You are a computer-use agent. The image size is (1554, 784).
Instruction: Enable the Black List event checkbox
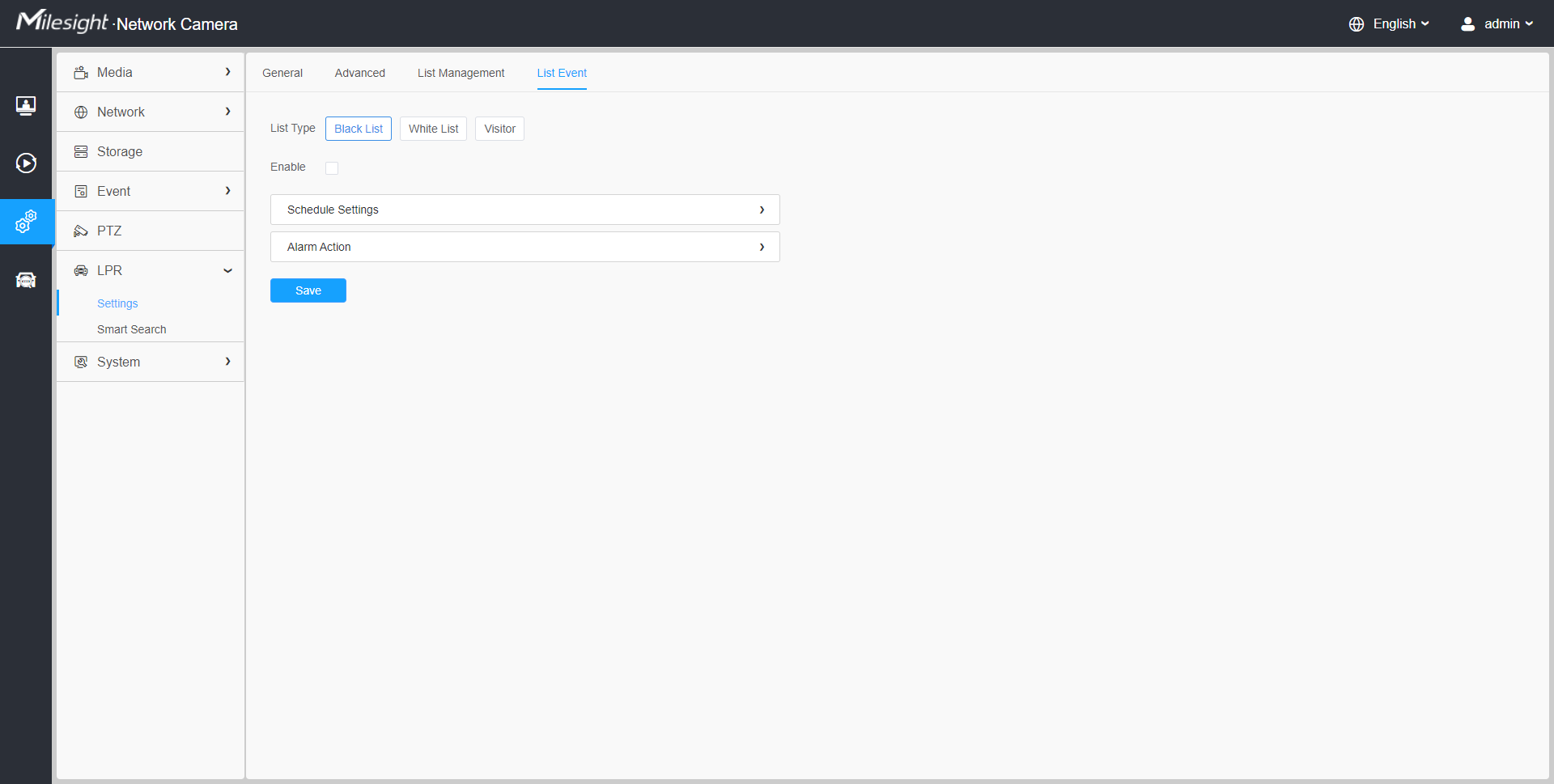[x=332, y=168]
